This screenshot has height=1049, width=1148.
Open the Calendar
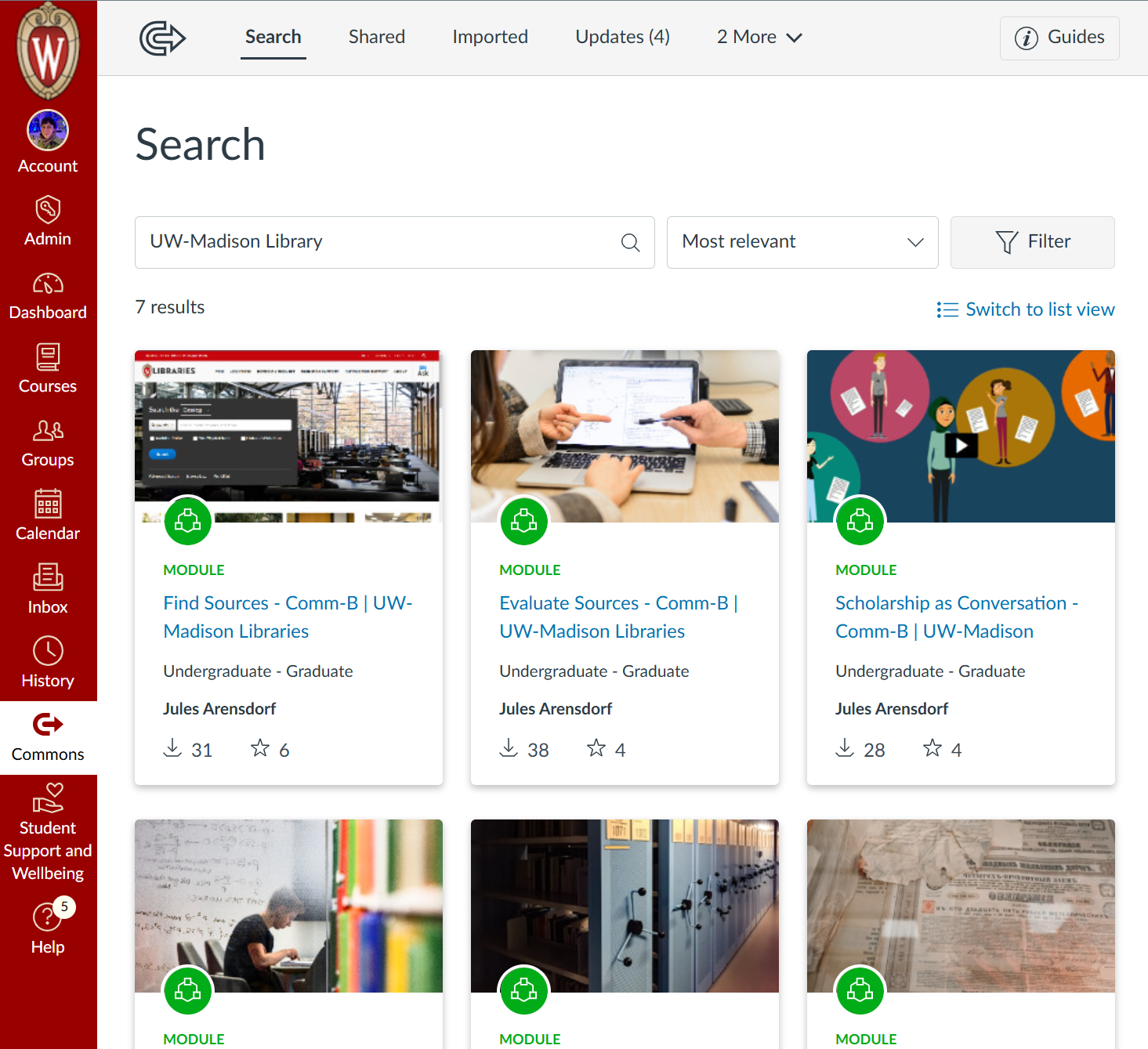coord(48,517)
